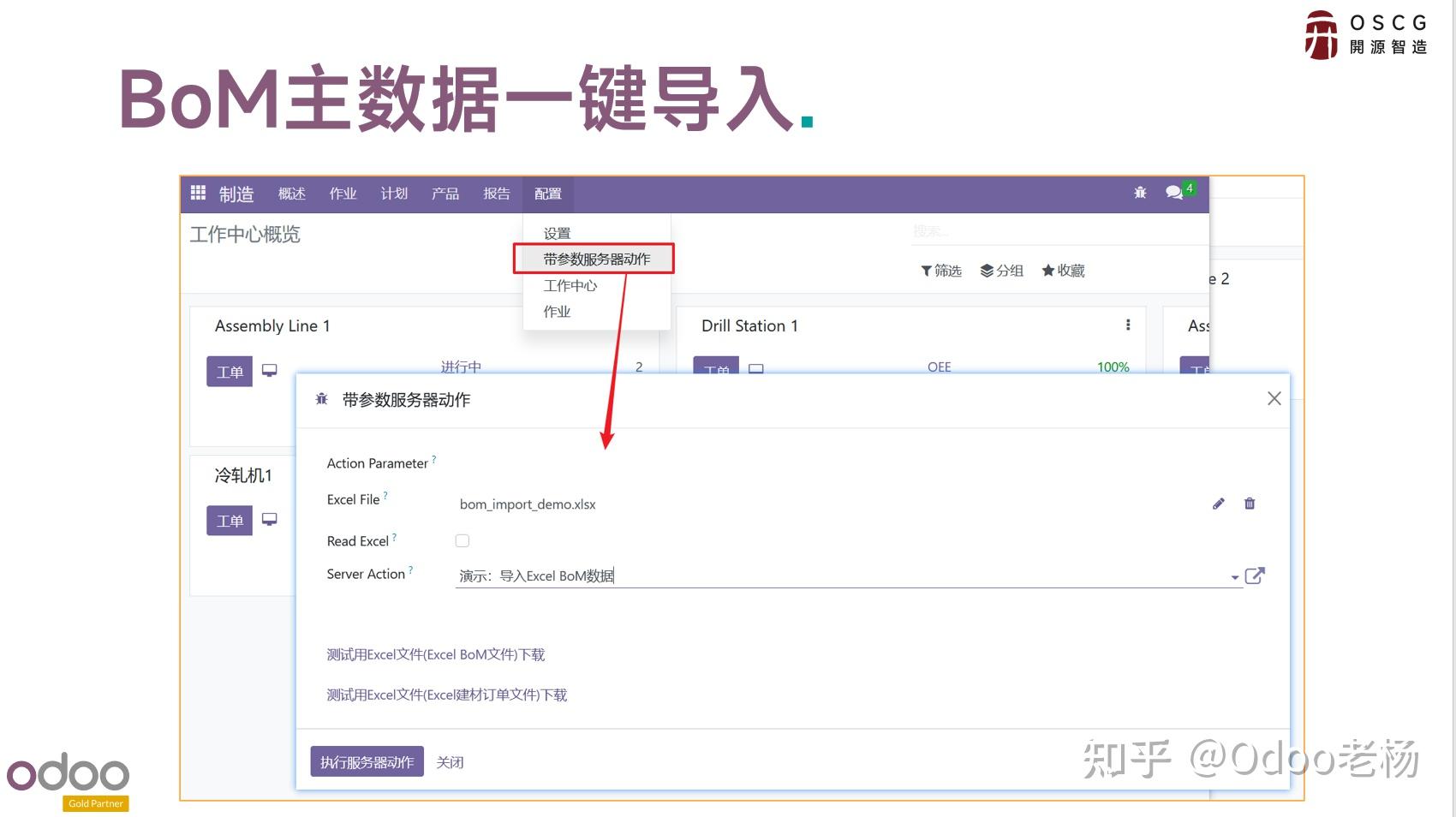Enable the Read Excel checkbox
This screenshot has height=817, width=1456.
[462, 540]
